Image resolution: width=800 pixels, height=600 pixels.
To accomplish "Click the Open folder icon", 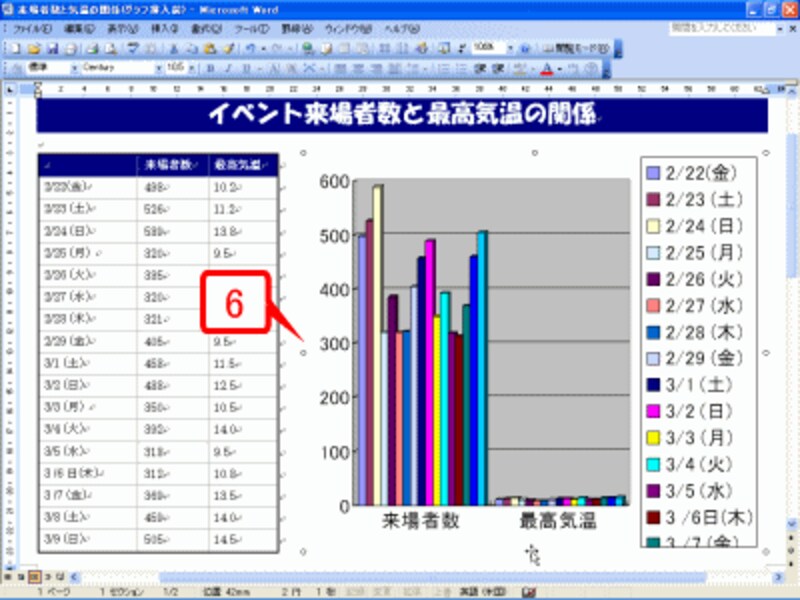I will [x=32, y=48].
